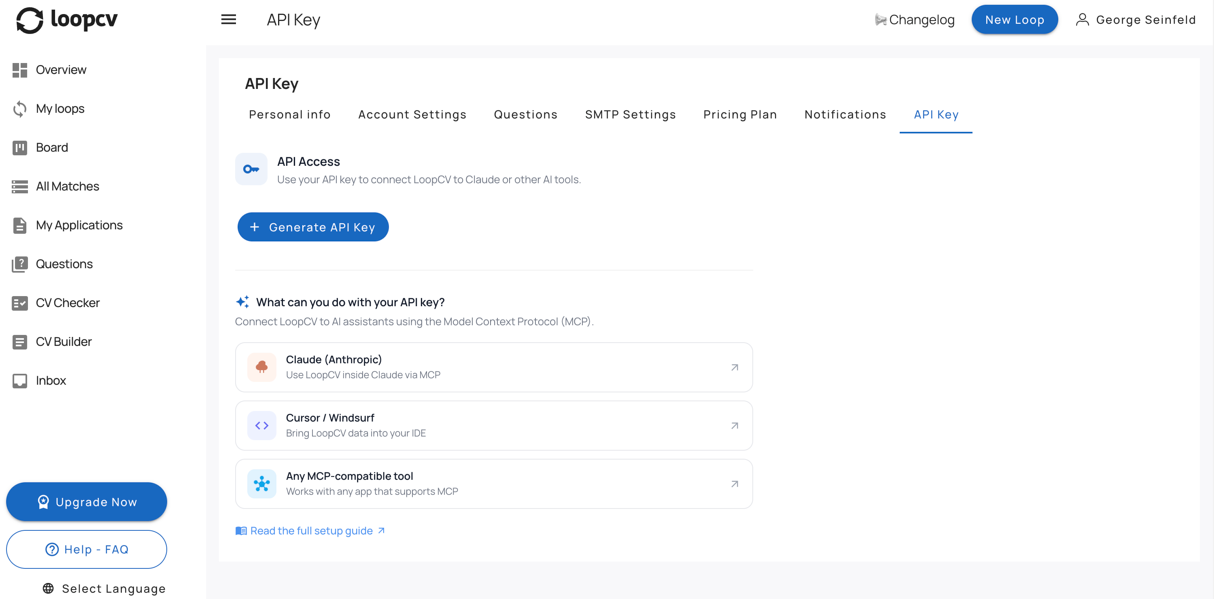Image resolution: width=1214 pixels, height=599 pixels.
Task: Click the Board sidebar icon
Action: 20,148
